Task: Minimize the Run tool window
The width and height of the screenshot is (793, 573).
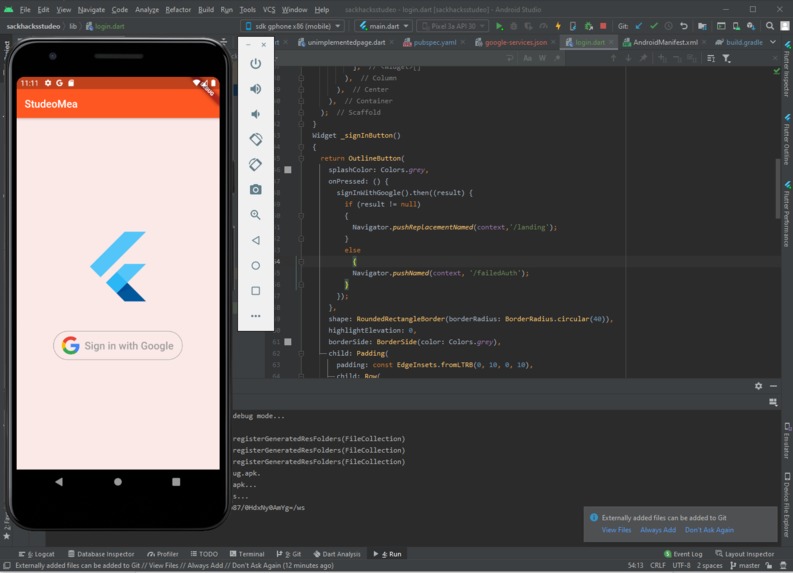Action: pyautogui.click(x=773, y=386)
